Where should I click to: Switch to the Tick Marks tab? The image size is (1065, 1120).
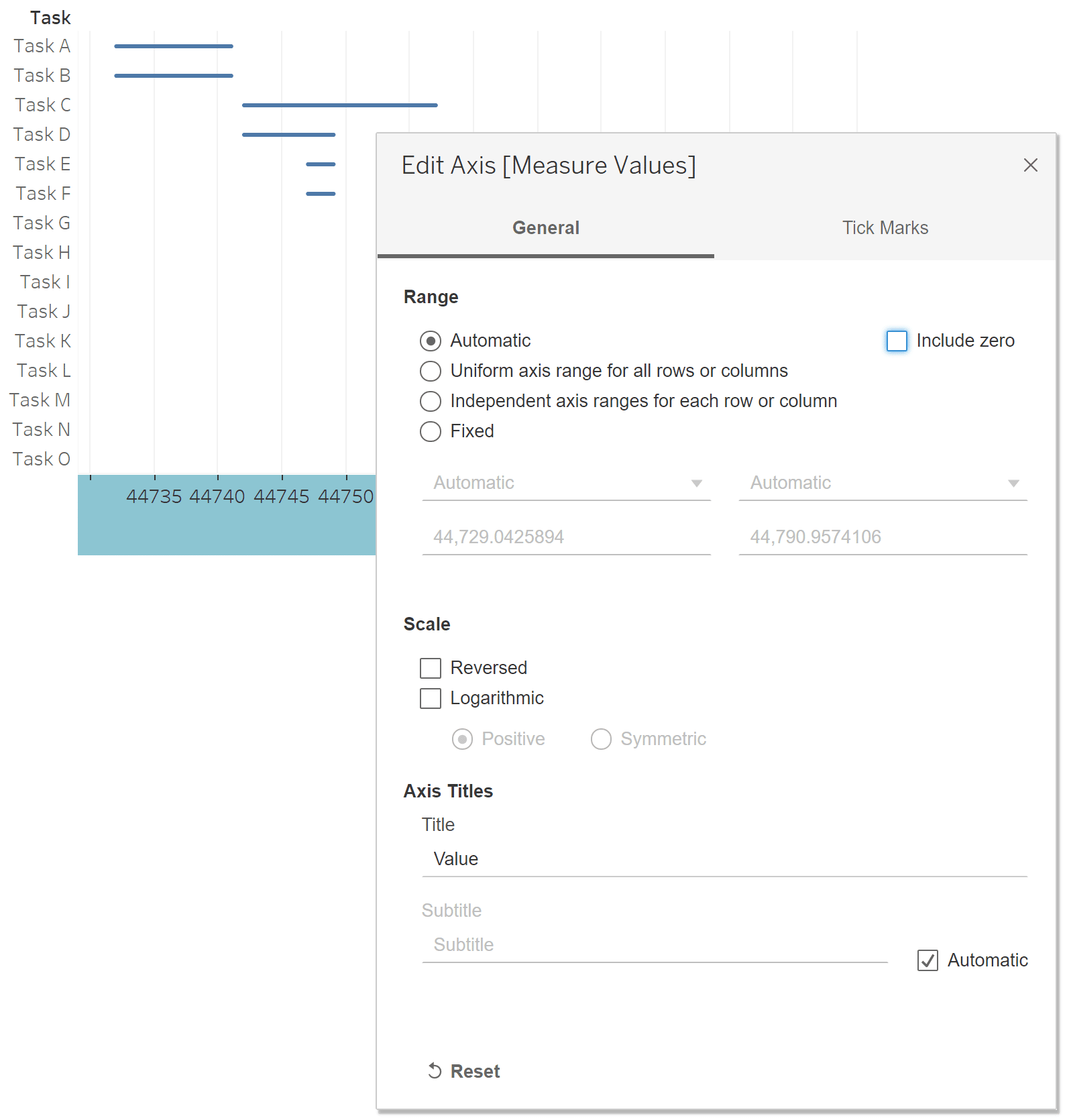click(885, 228)
